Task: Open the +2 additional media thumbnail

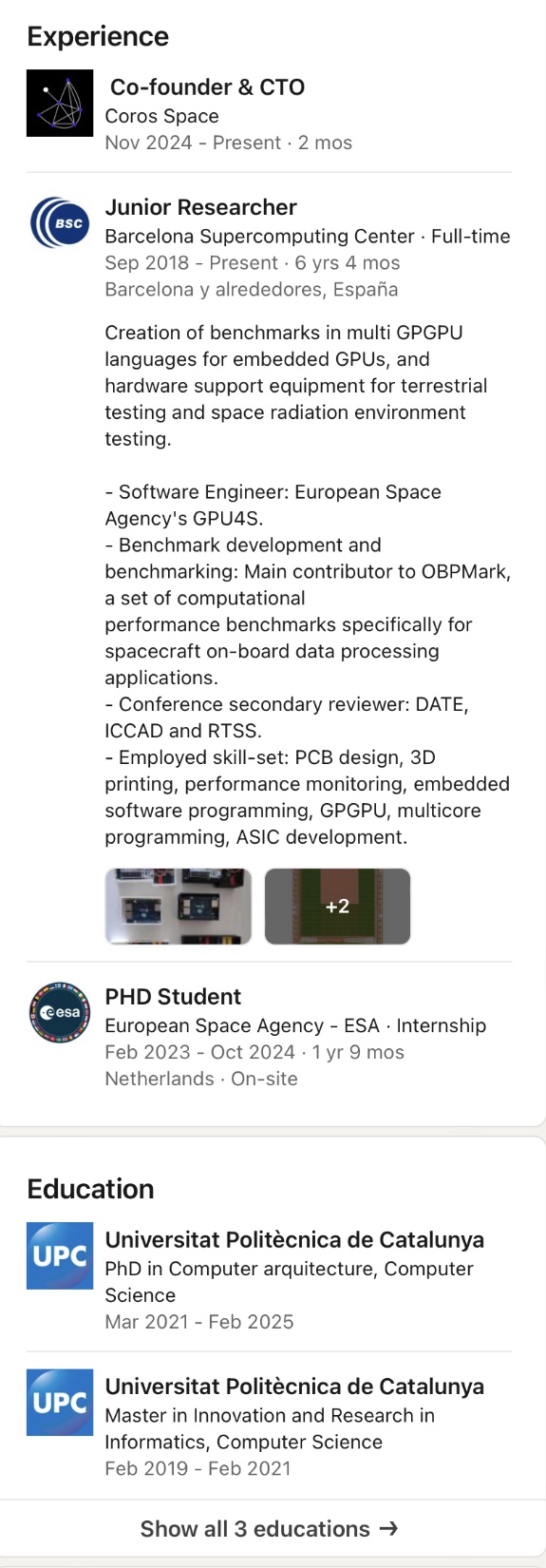Action: (x=337, y=907)
